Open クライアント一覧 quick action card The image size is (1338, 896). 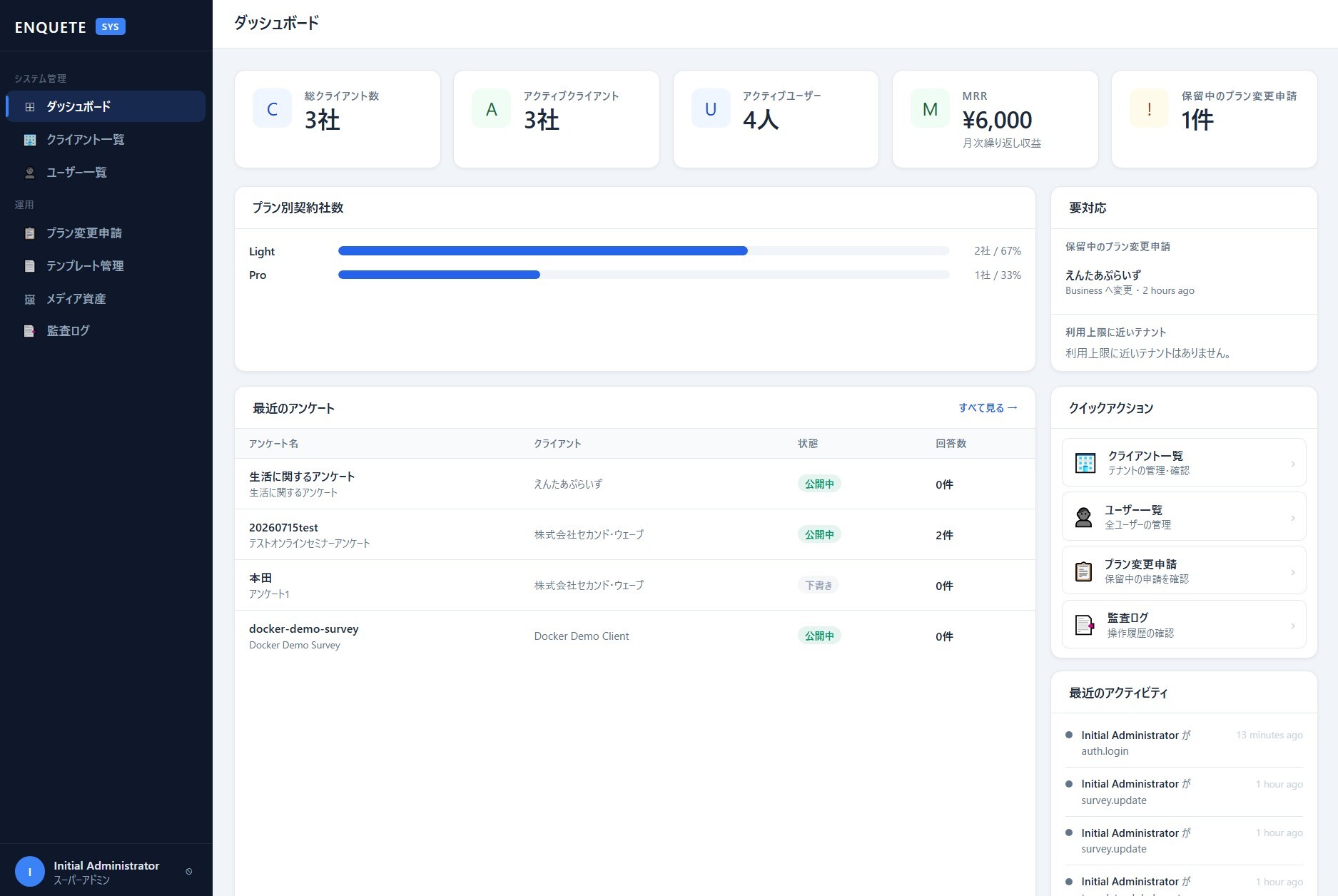coord(1184,462)
